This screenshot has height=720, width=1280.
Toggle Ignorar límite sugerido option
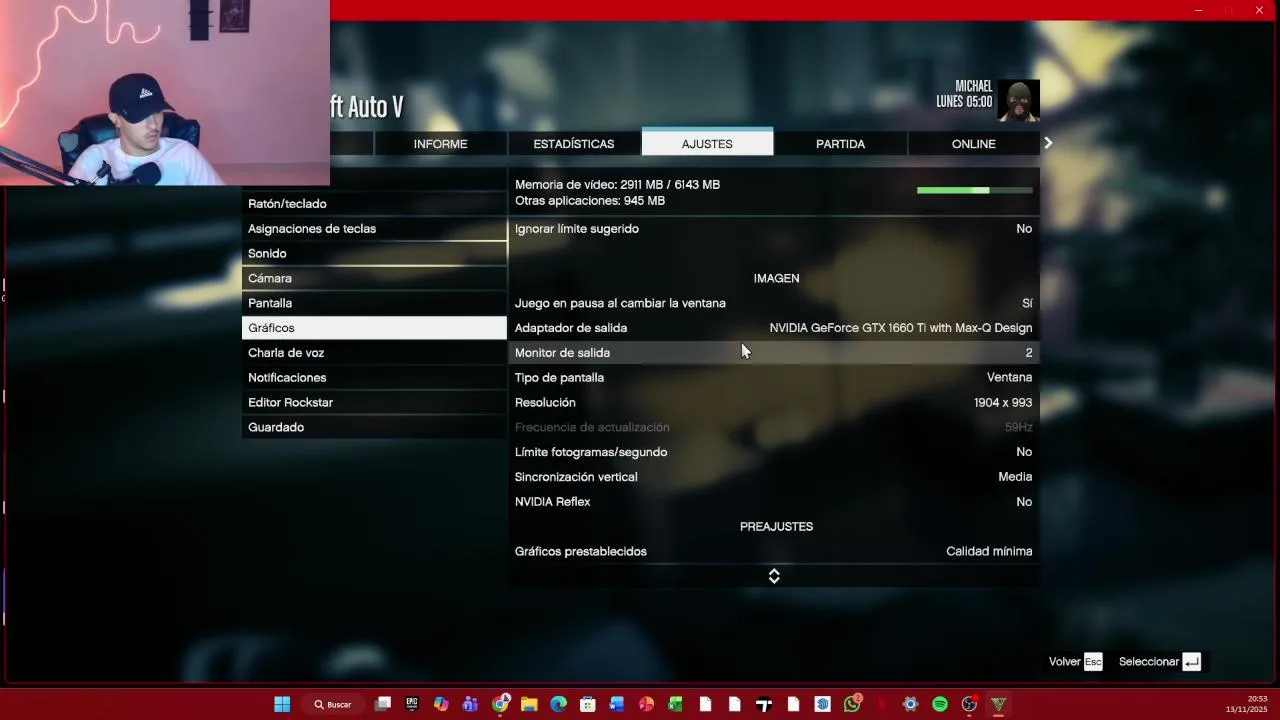tap(774, 229)
